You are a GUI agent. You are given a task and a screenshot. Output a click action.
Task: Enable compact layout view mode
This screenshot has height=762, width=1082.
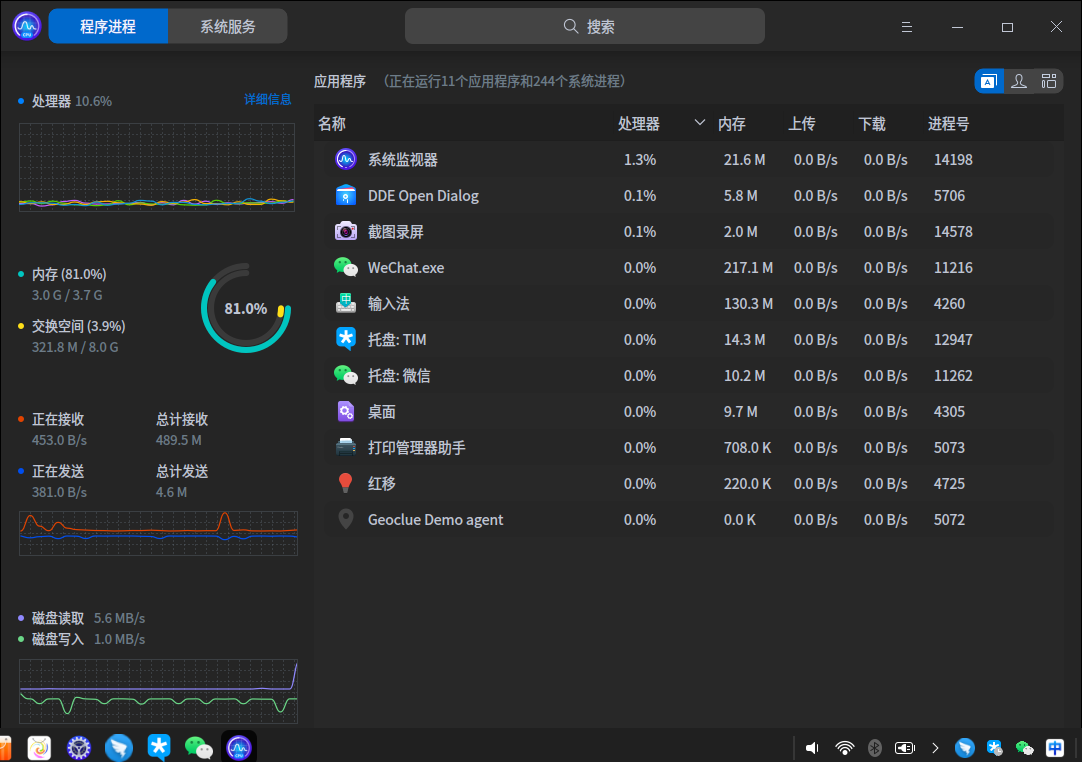pos(1048,81)
